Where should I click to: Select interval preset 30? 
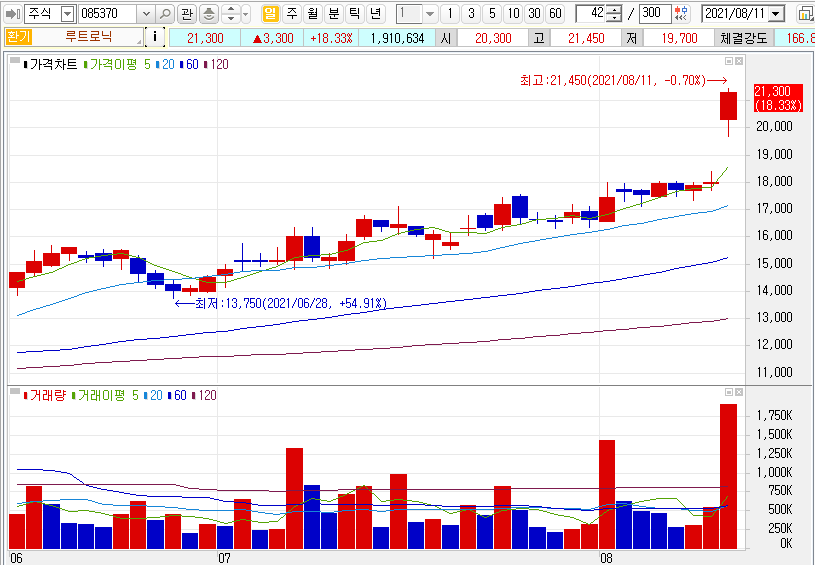coord(534,14)
